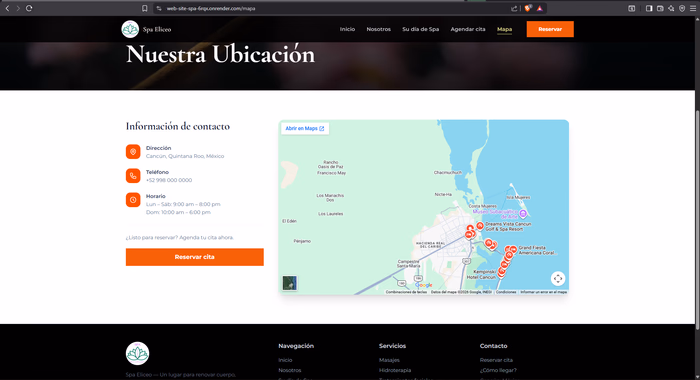
Task: Click the Isla Mujeres label on map
Action: (518, 197)
